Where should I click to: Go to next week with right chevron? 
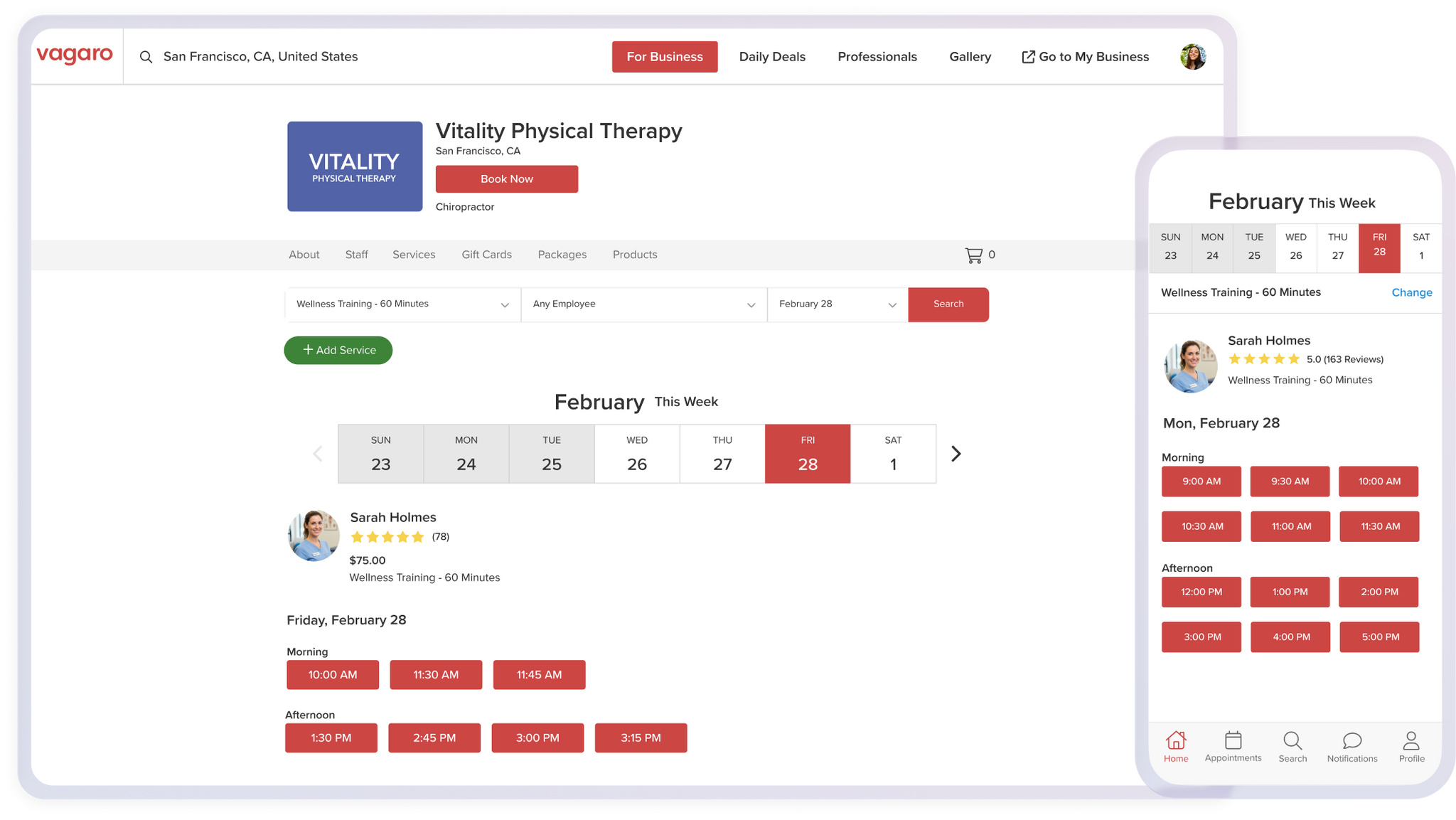pyautogui.click(x=956, y=454)
